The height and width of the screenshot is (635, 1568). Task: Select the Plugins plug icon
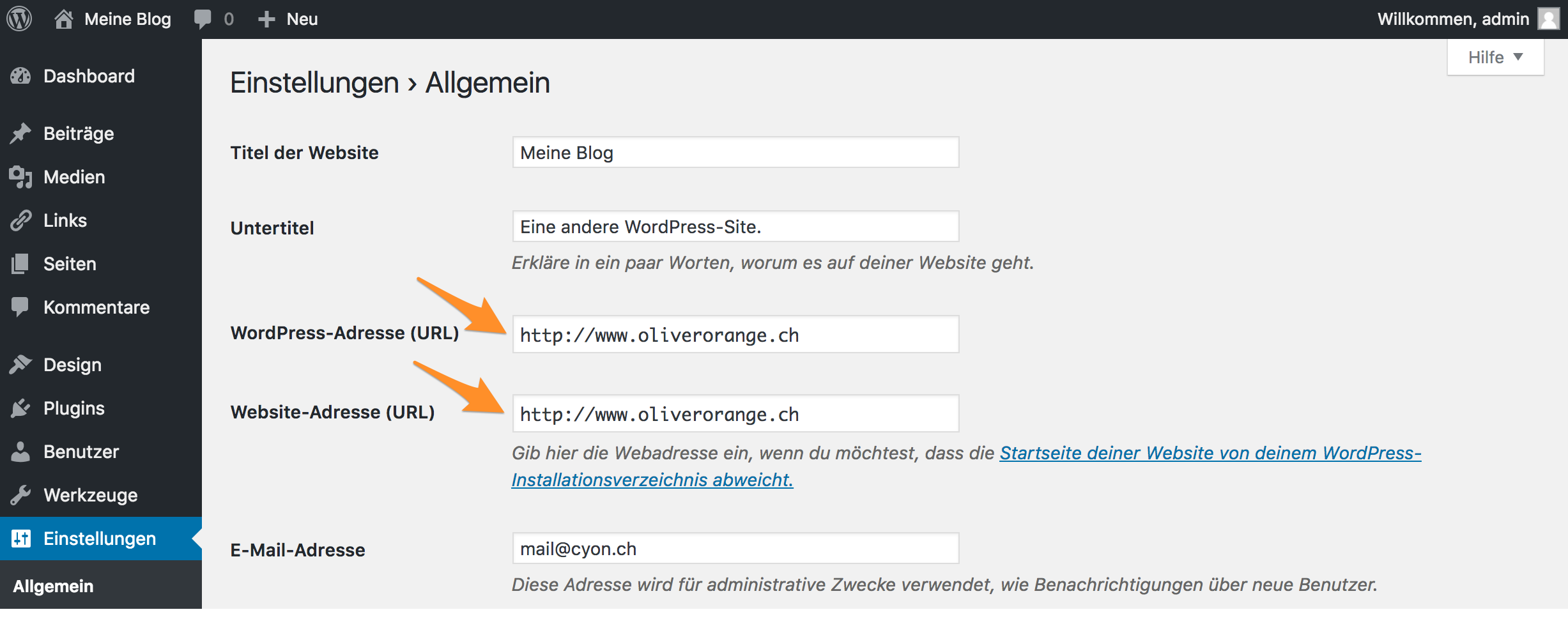tap(21, 408)
